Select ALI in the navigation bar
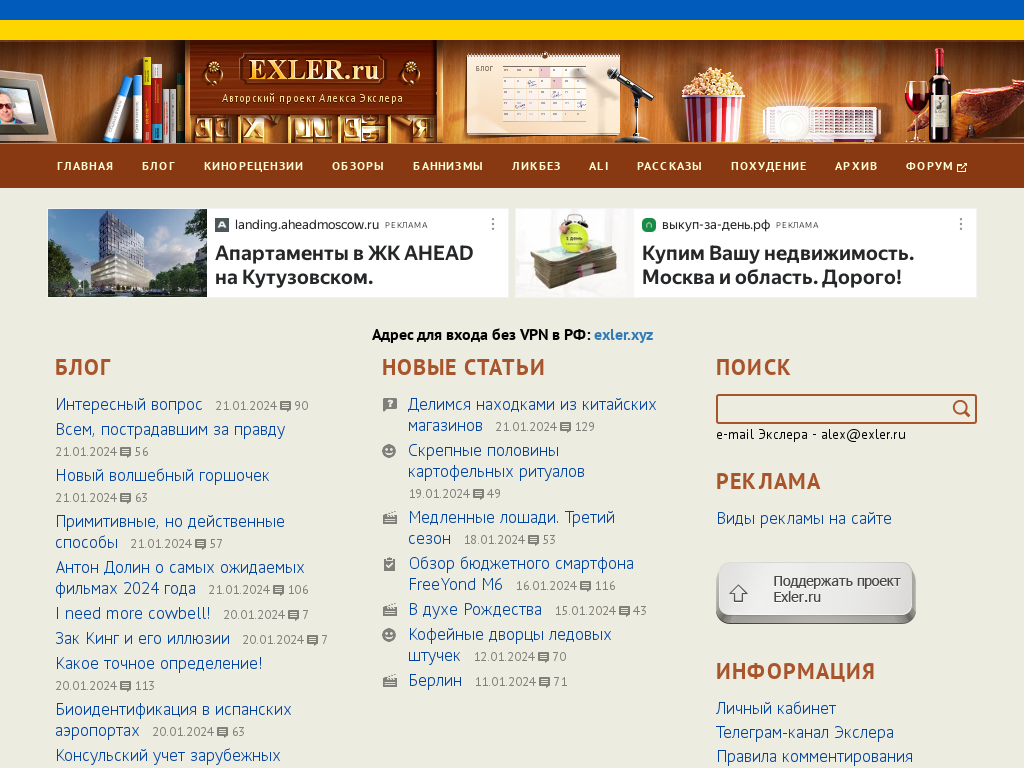 (599, 166)
